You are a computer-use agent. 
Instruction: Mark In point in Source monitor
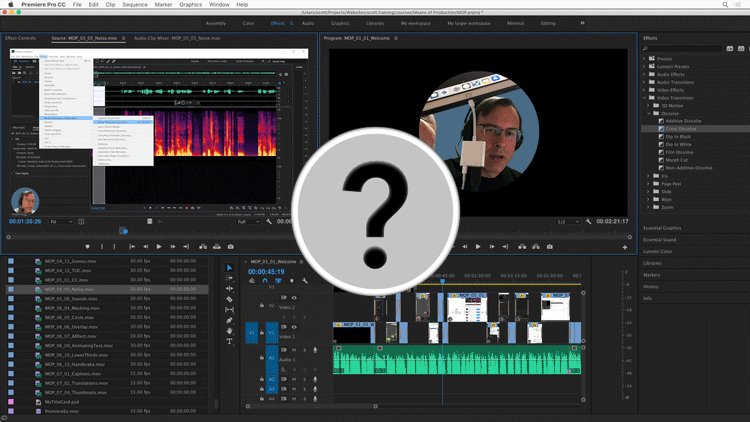[102, 246]
